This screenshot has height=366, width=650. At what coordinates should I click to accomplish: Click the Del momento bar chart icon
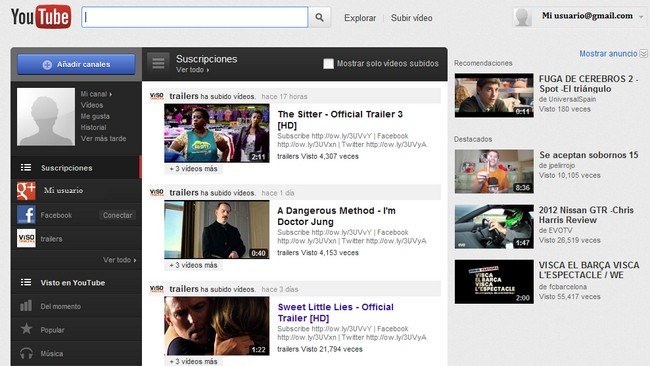point(26,306)
